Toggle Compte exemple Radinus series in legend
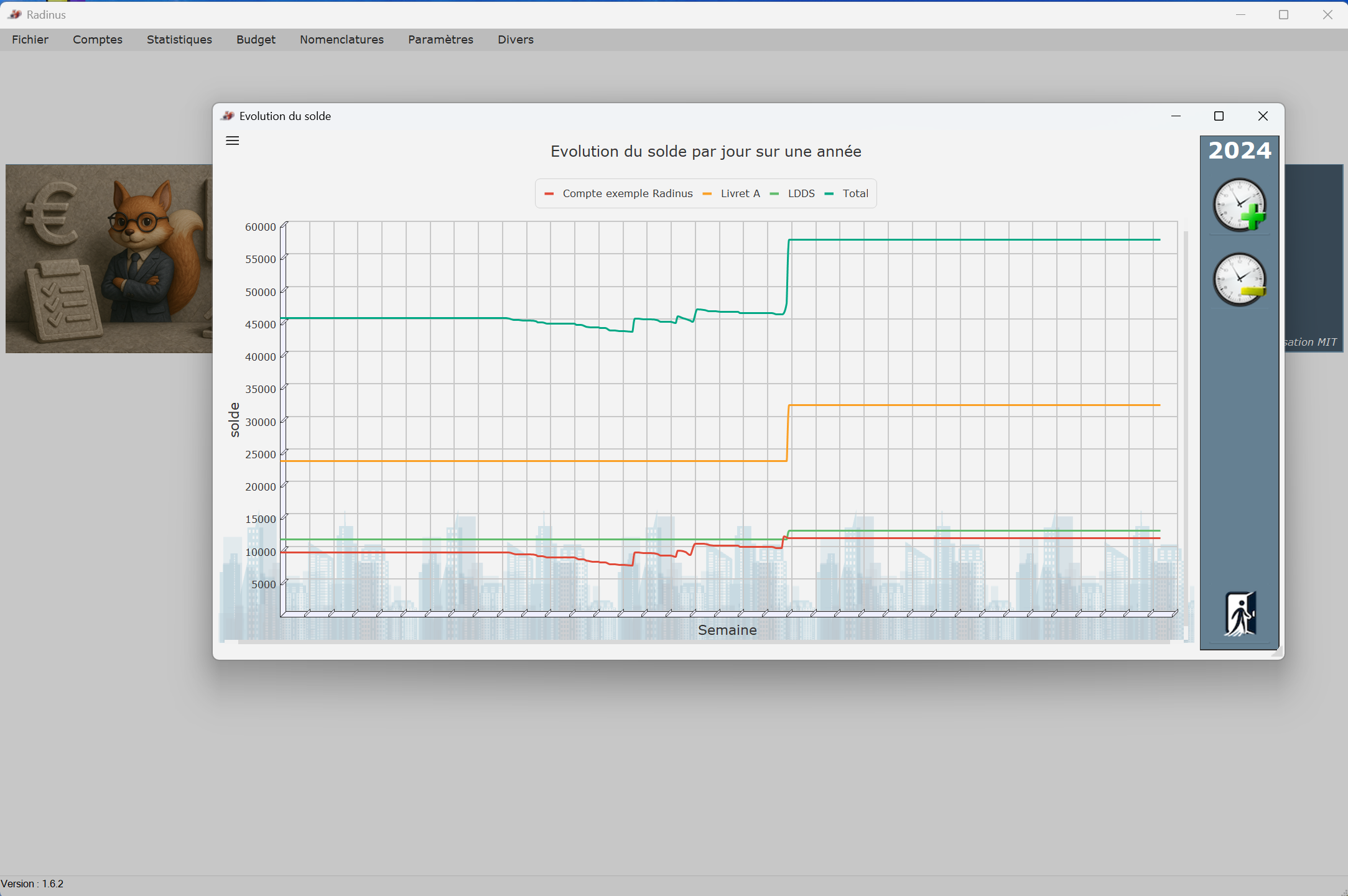The width and height of the screenshot is (1348, 896). (626, 194)
